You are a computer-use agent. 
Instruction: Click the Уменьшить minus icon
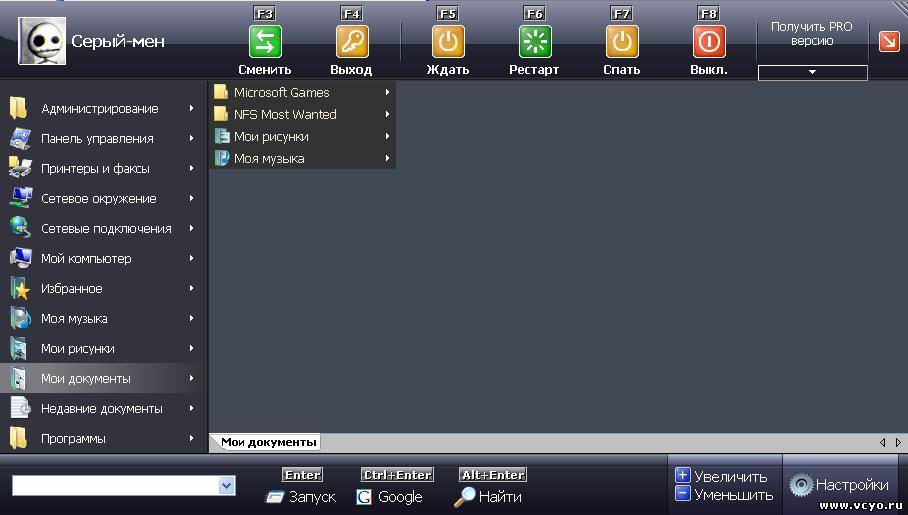(683, 494)
